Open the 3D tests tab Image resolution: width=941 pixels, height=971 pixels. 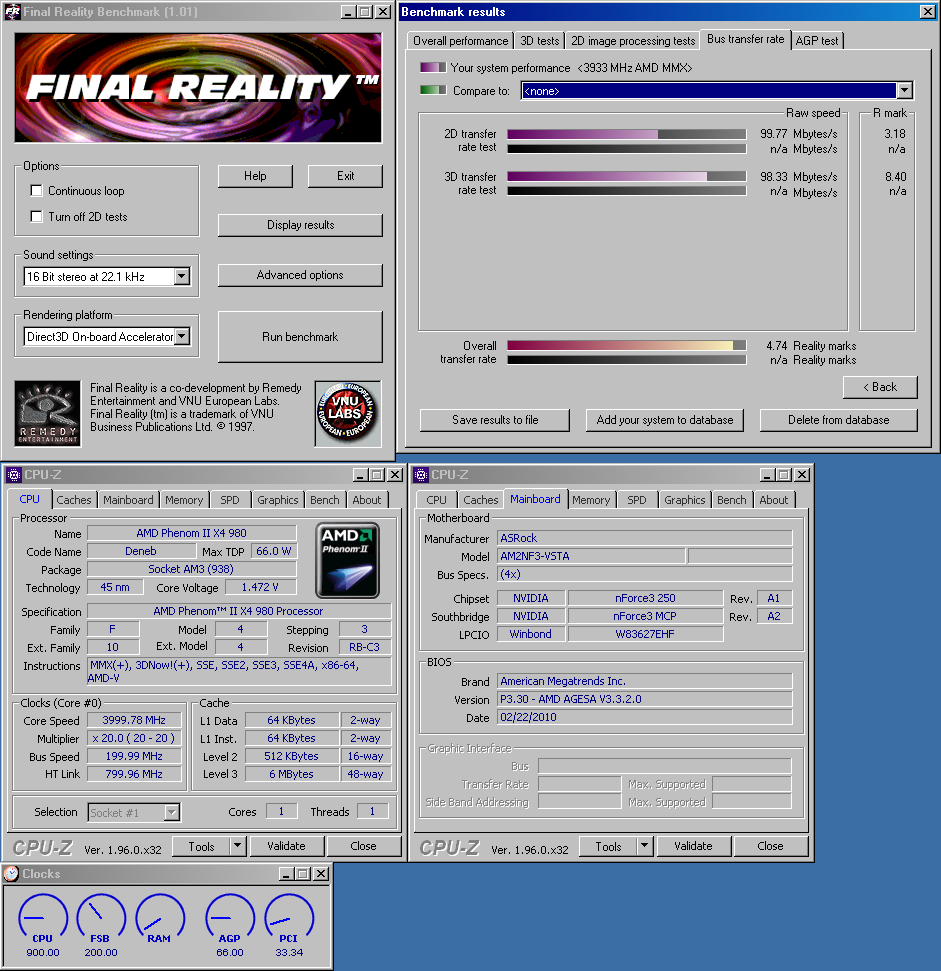coord(539,41)
